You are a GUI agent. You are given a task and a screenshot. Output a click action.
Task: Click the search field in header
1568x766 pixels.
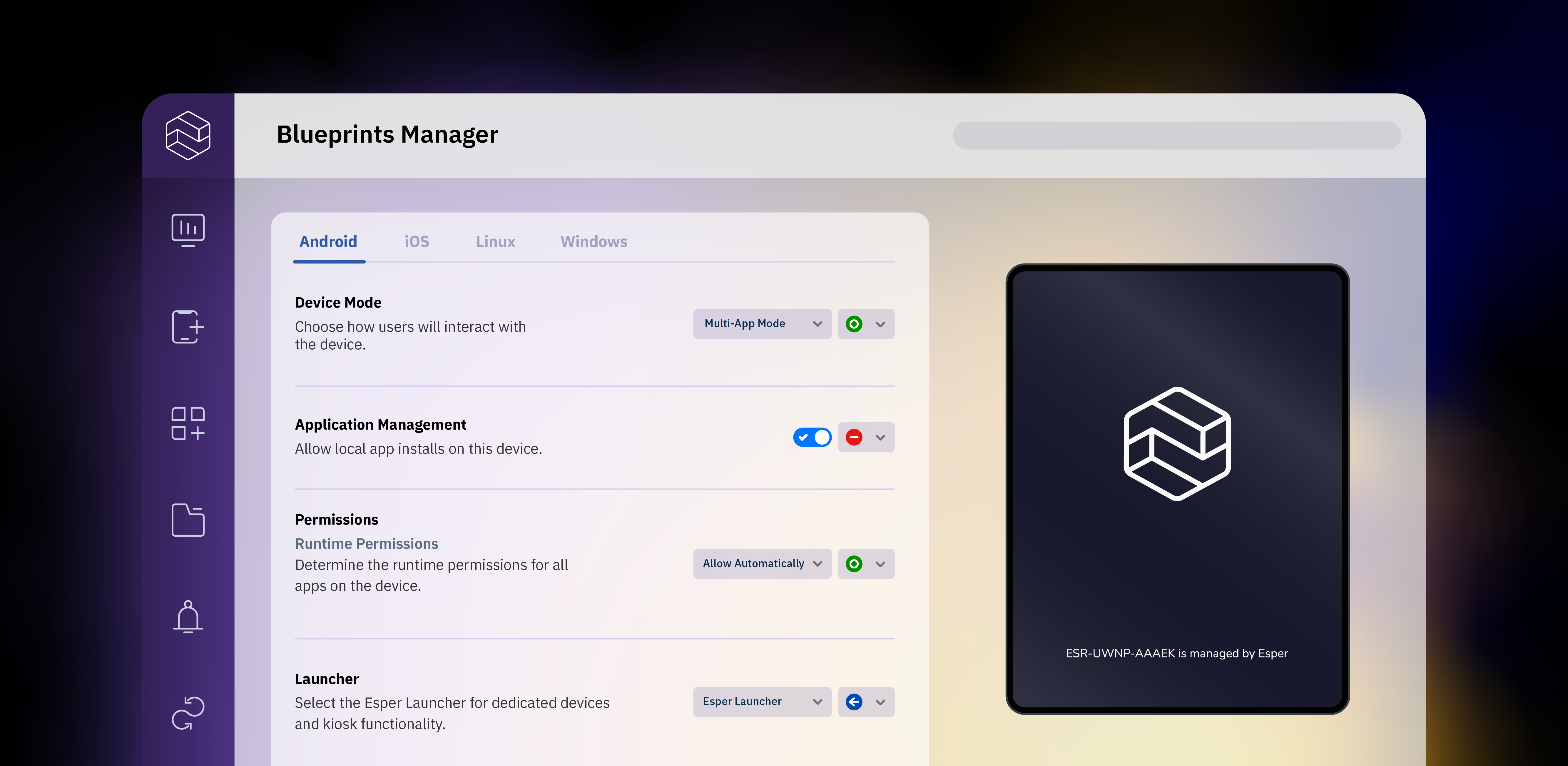coord(1177,135)
